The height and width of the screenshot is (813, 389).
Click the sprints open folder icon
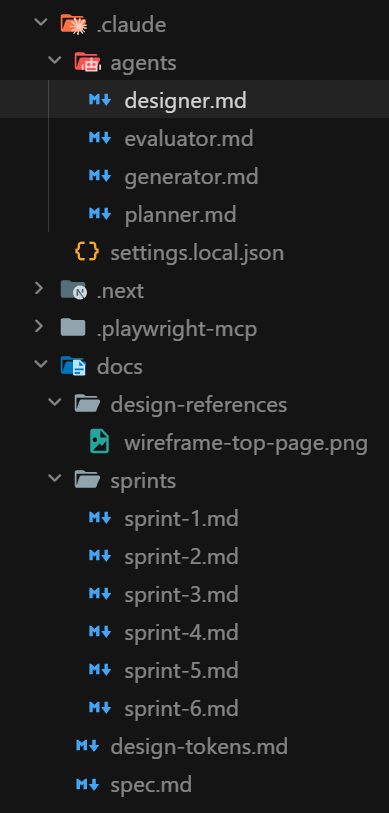(87, 480)
